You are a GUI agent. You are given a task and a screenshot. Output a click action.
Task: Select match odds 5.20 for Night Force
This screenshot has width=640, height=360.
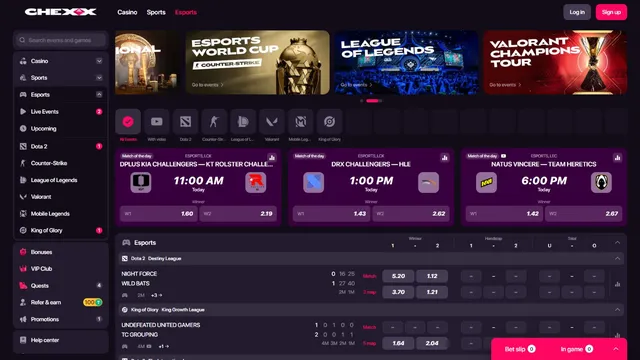tap(398, 276)
